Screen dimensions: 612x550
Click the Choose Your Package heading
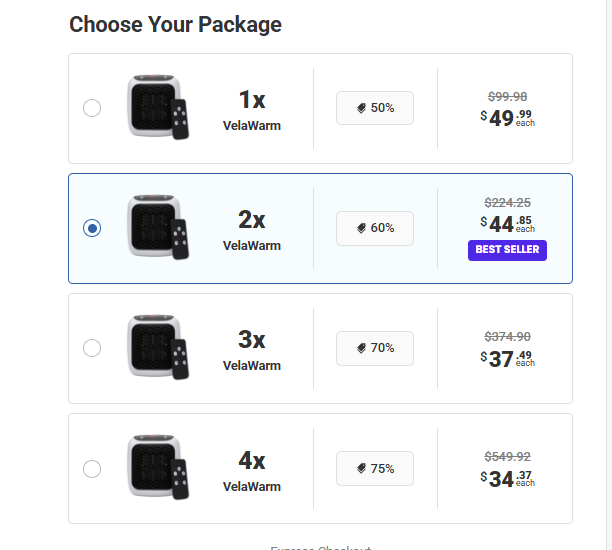[x=175, y=24]
